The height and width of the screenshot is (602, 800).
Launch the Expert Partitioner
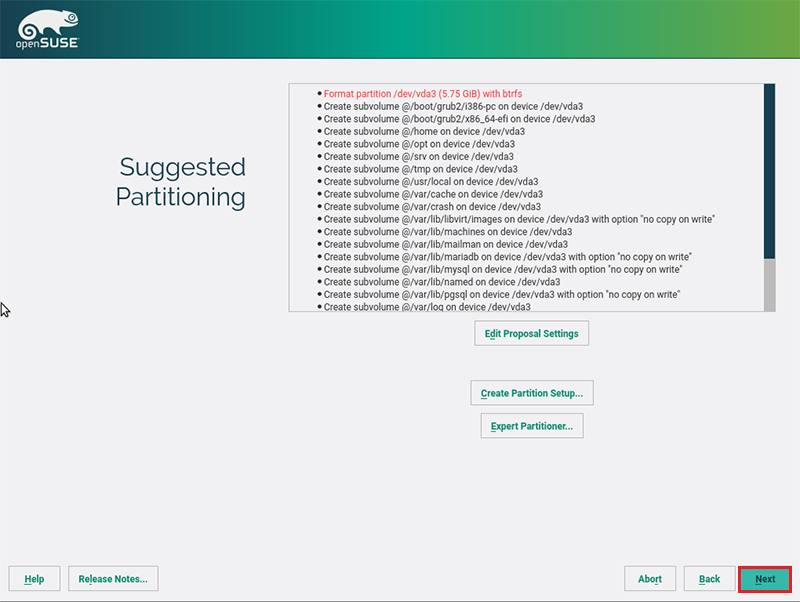point(531,426)
